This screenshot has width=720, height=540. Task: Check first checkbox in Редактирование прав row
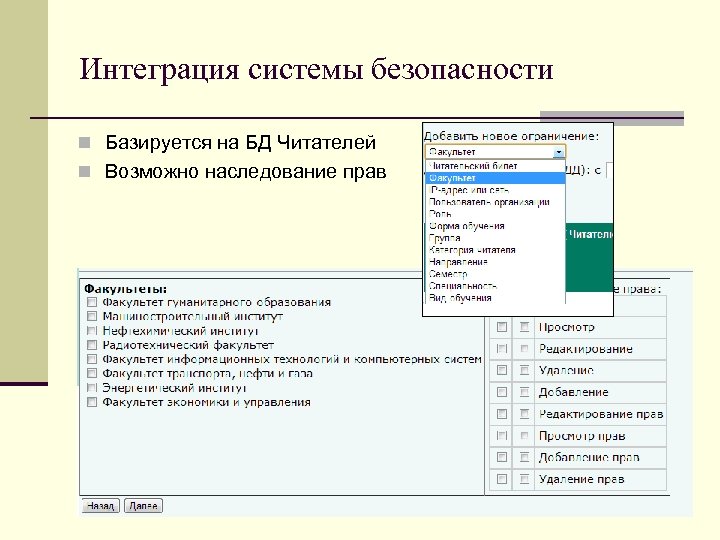(x=502, y=414)
